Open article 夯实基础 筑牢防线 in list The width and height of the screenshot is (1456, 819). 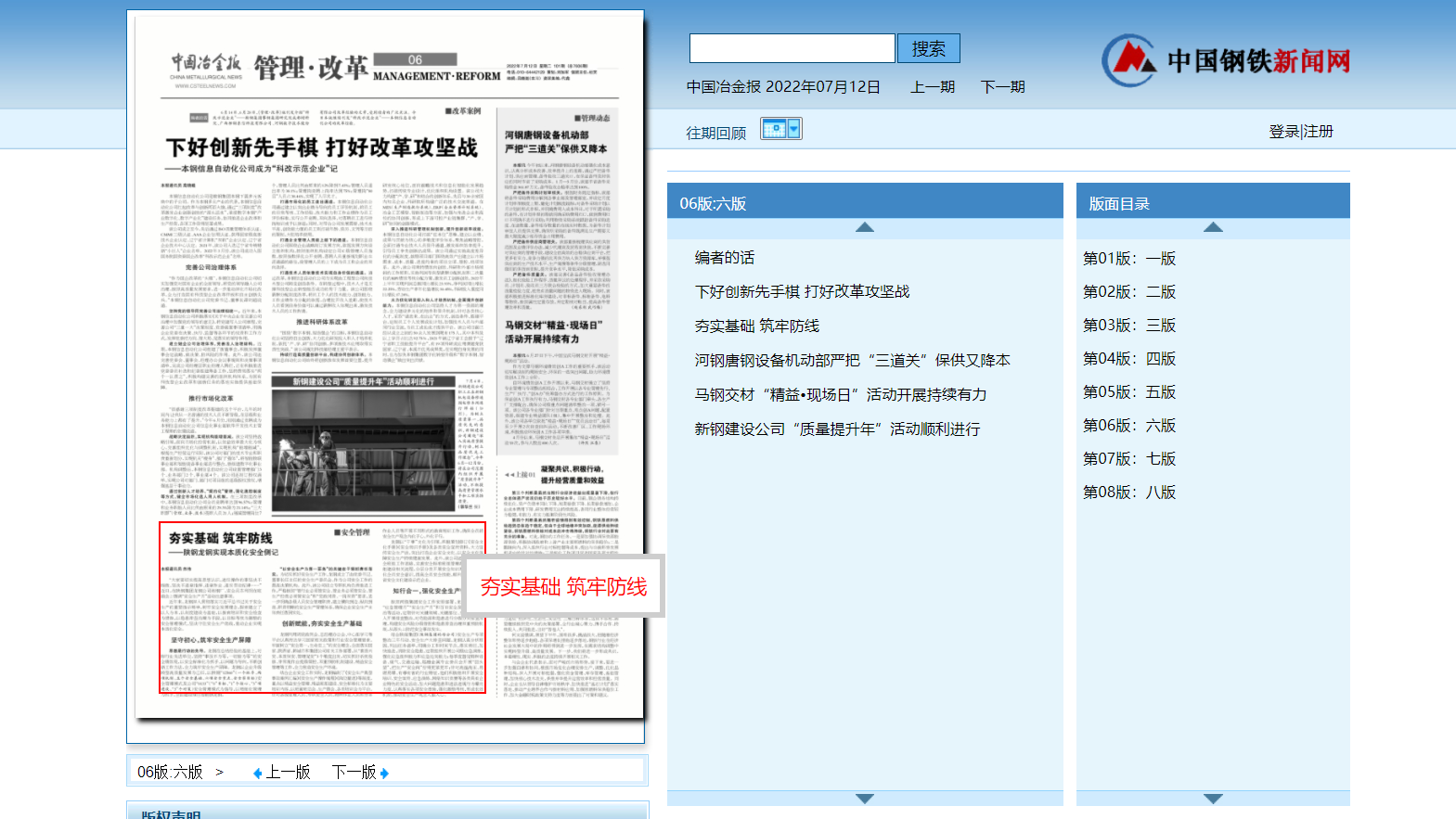pyautogui.click(x=757, y=326)
